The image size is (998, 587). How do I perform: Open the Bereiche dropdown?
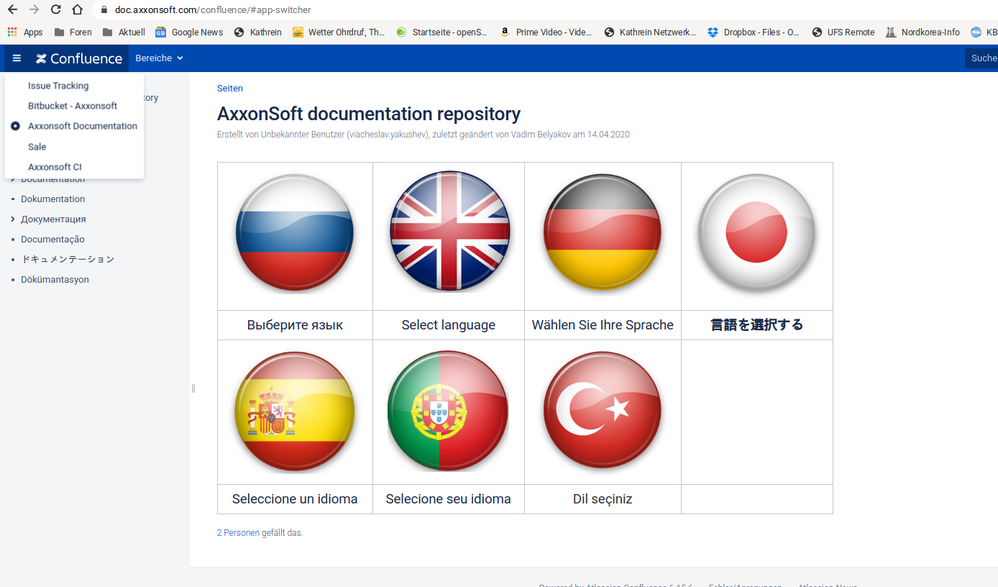(159, 58)
